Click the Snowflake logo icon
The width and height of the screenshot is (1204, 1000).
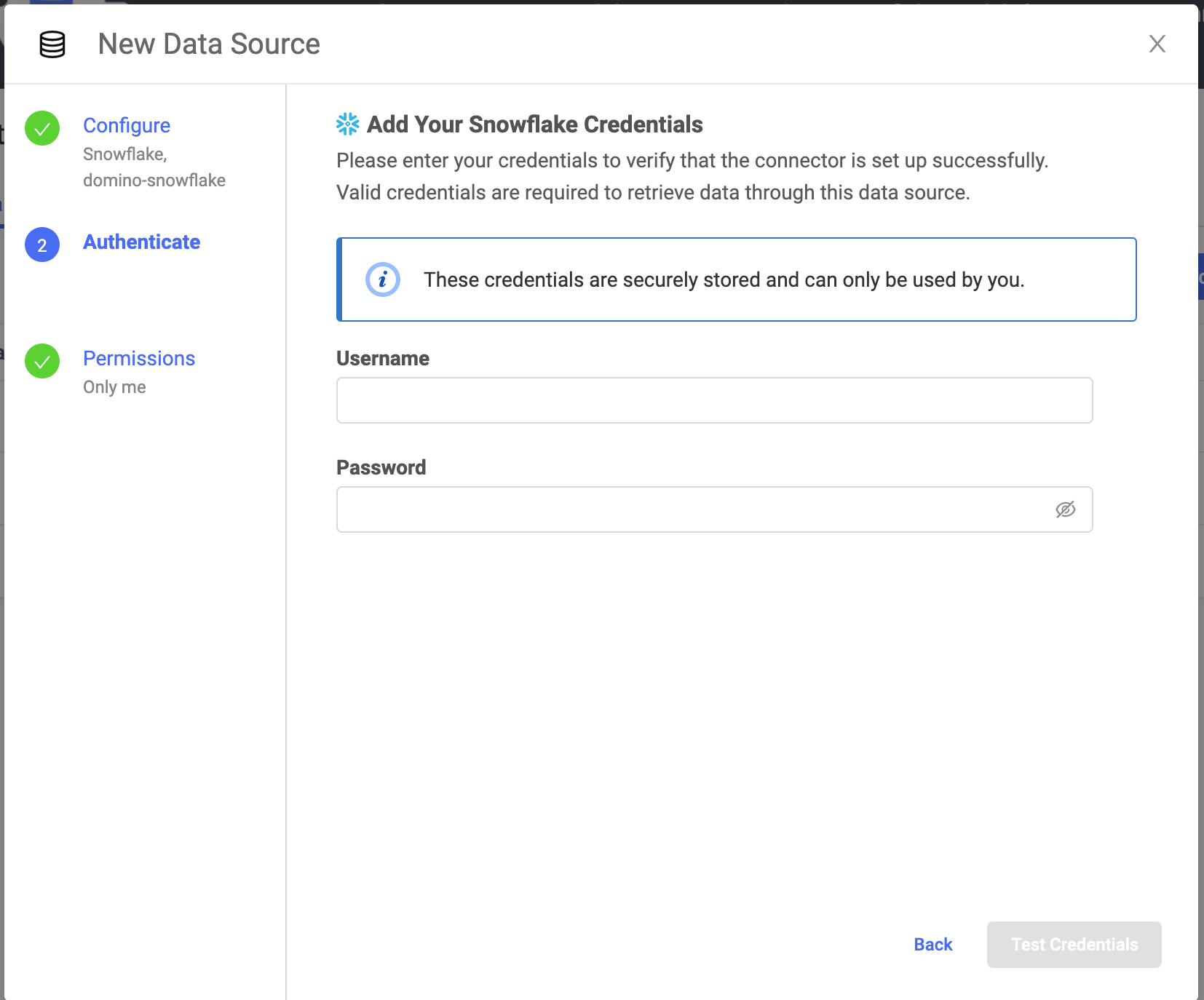pyautogui.click(x=348, y=124)
